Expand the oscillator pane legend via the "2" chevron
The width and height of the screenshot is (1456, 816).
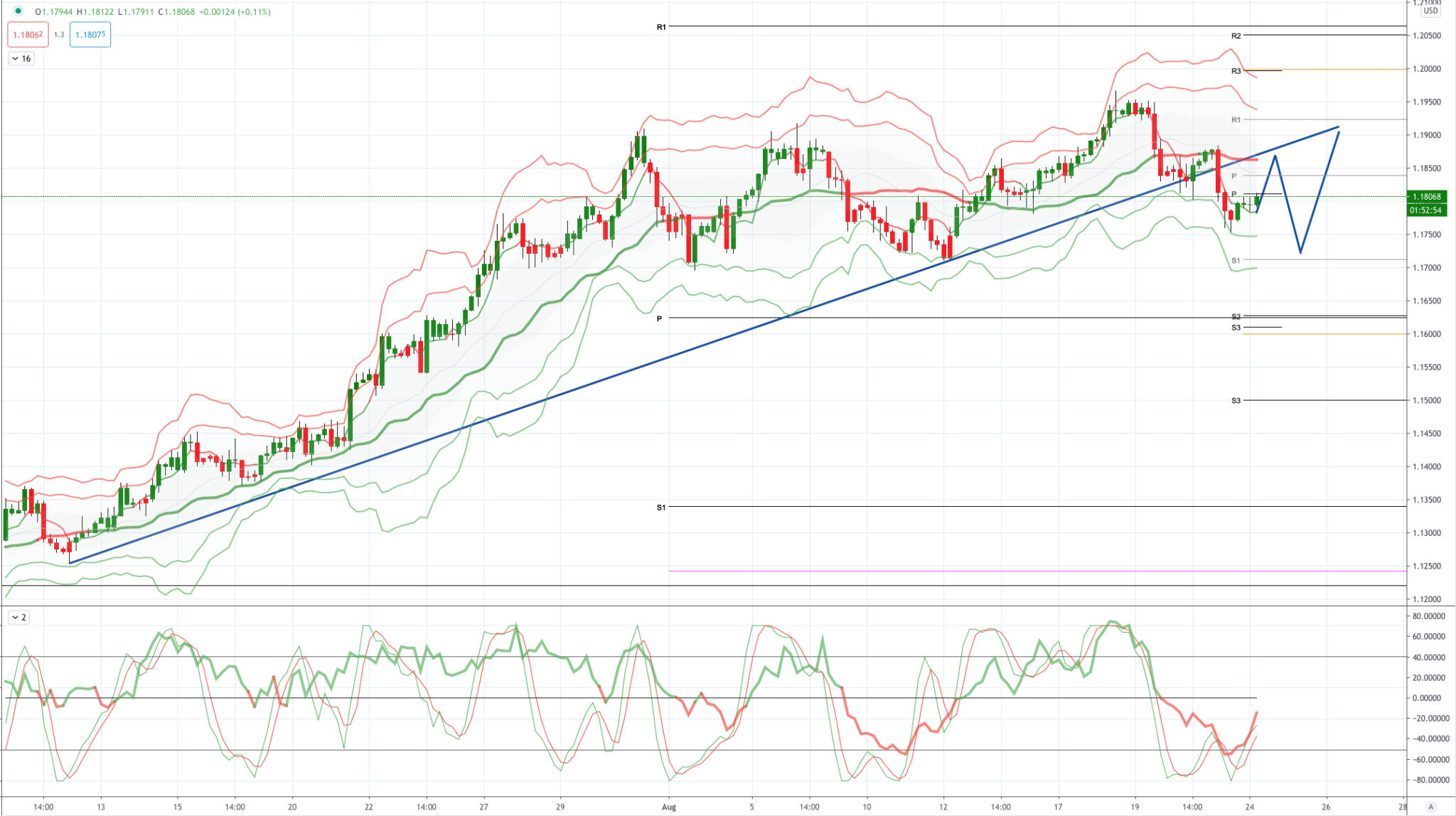point(19,618)
